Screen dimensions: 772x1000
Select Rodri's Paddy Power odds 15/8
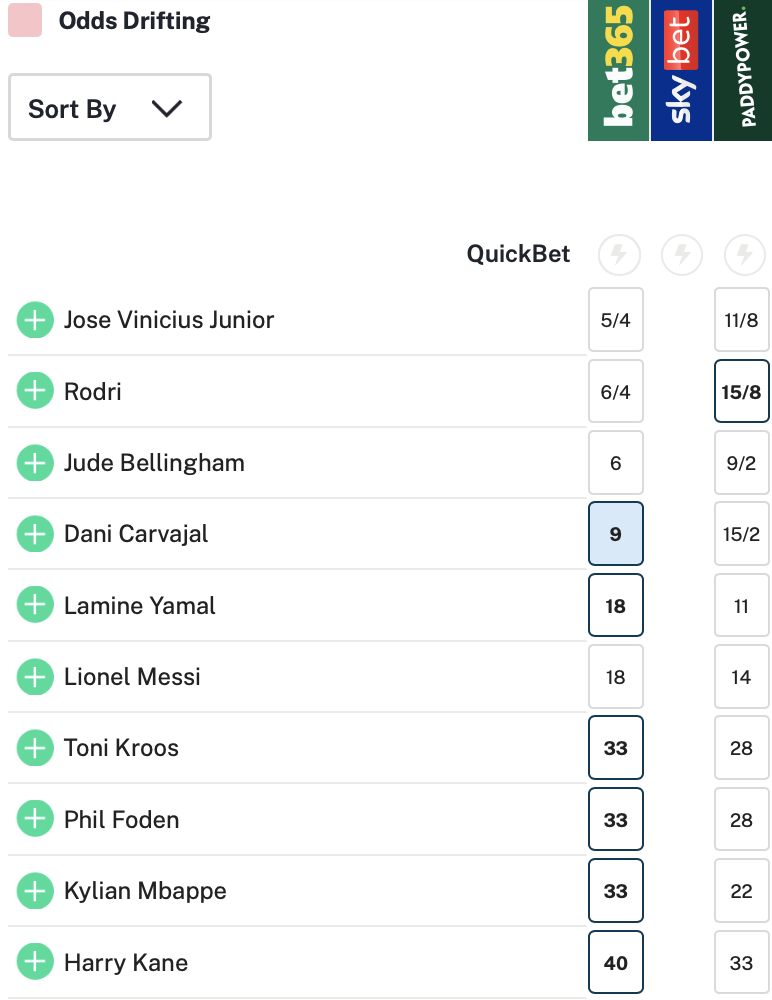[x=741, y=392]
